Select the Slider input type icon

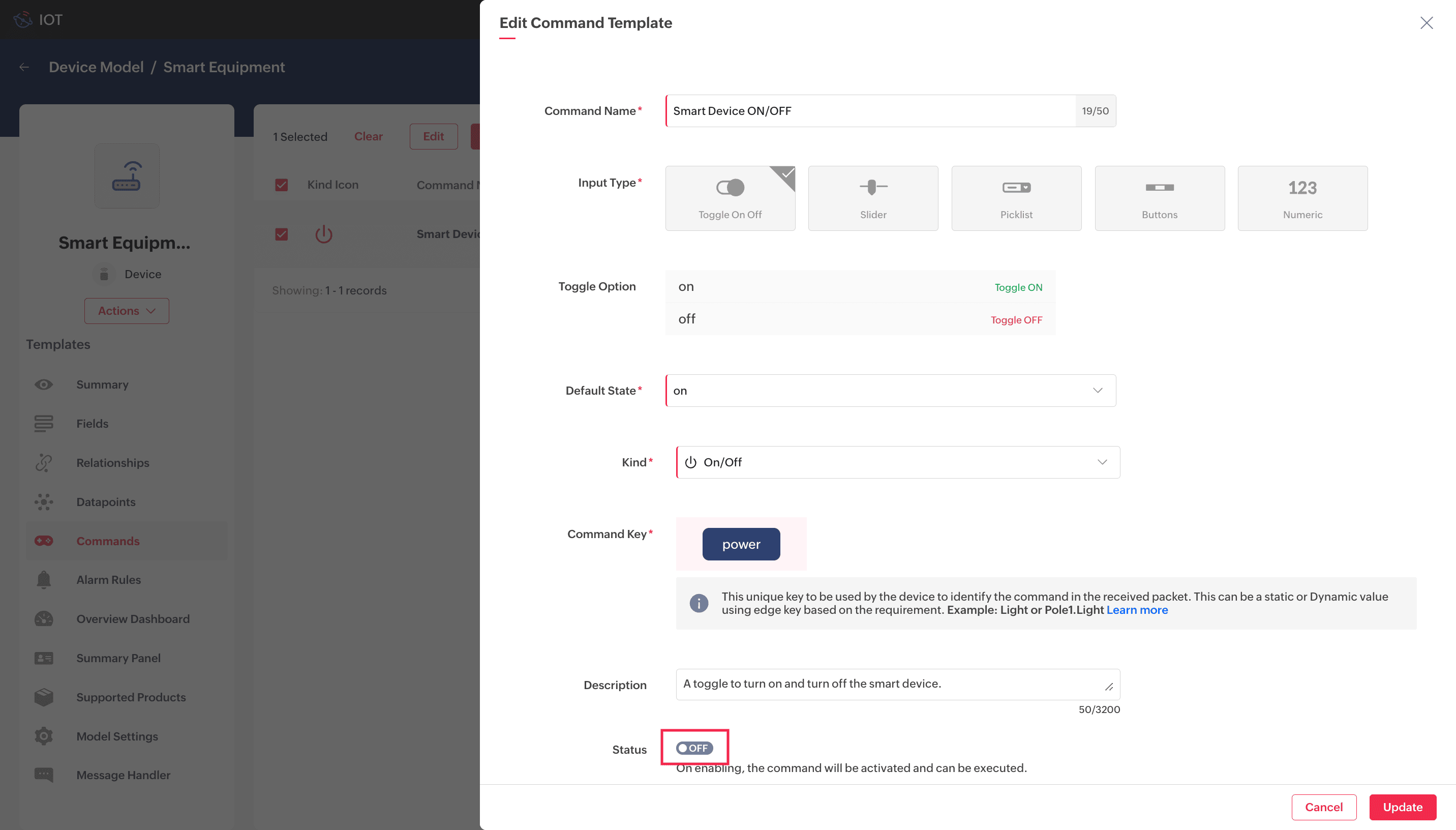coord(873,188)
